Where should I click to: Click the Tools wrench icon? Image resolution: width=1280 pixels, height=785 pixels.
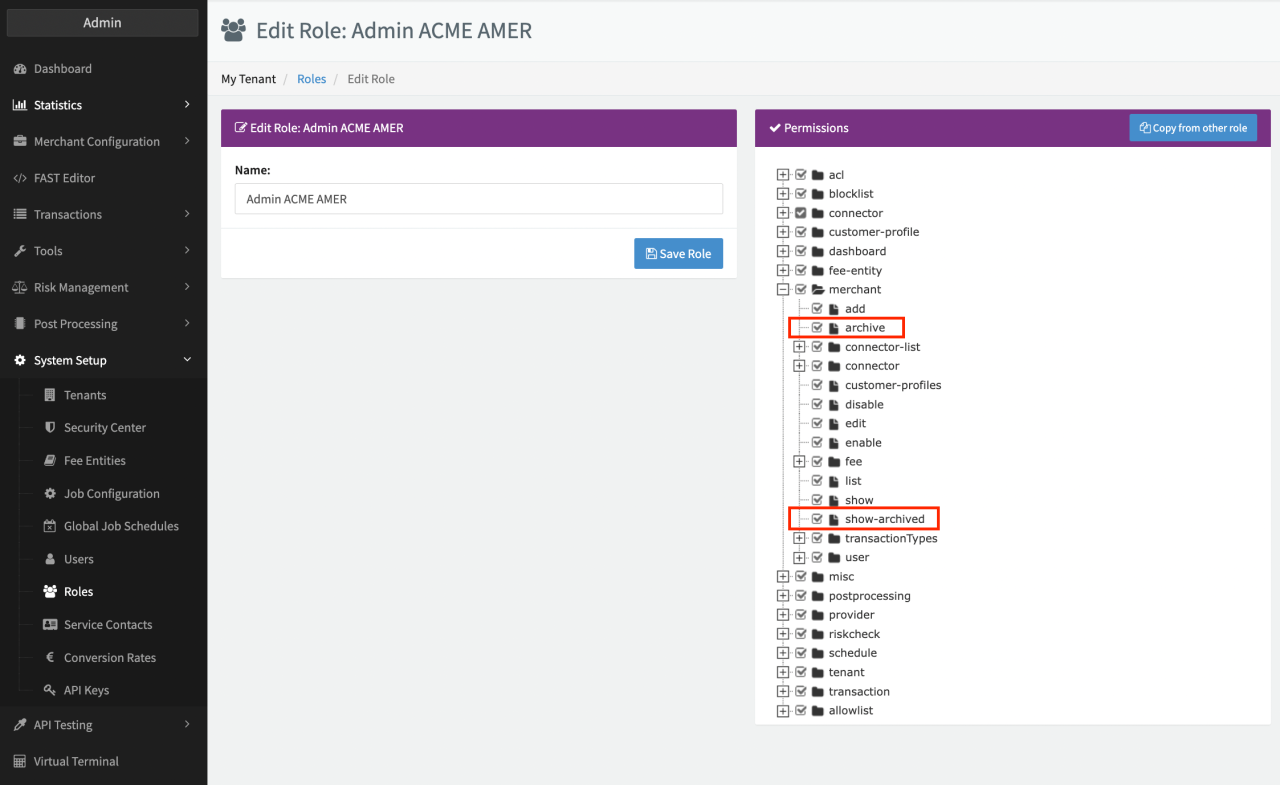20,251
